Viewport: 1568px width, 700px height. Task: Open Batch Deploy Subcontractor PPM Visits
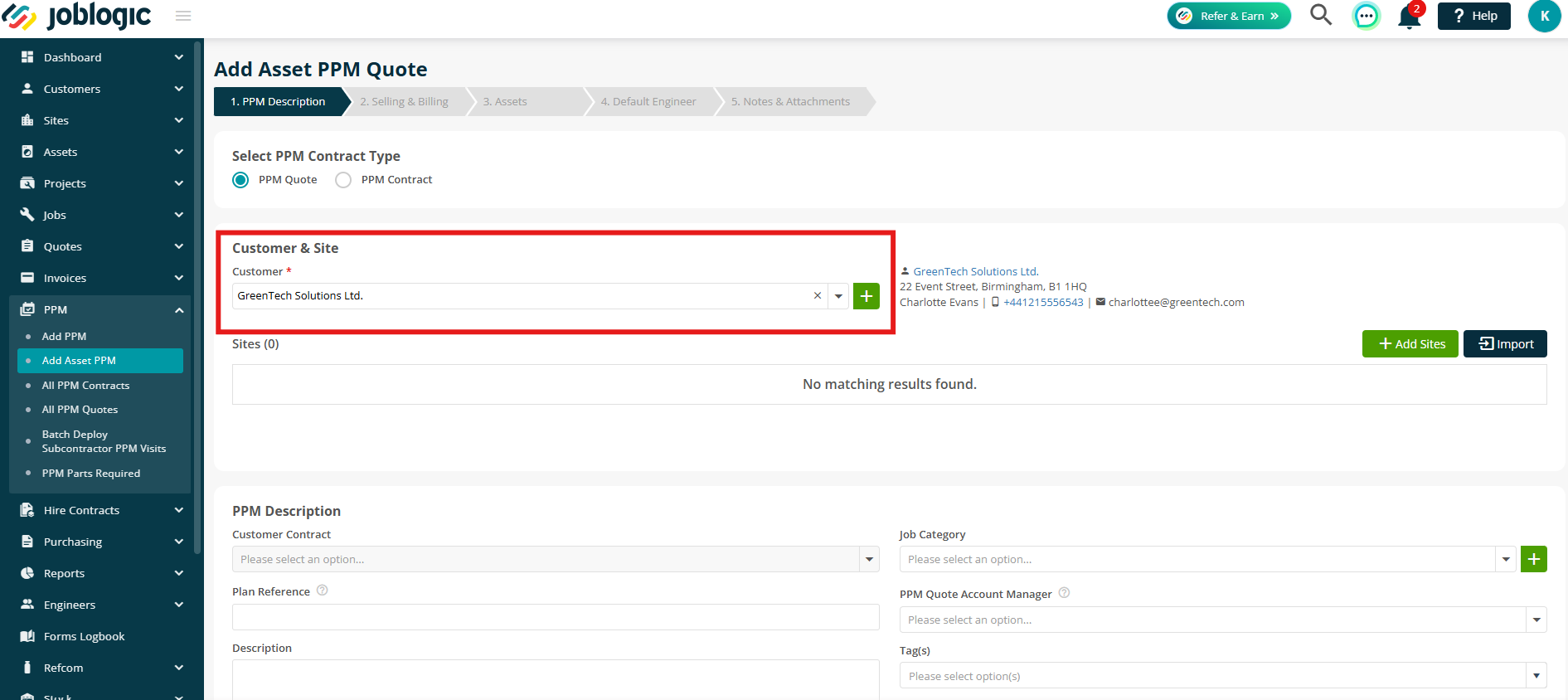pos(104,441)
